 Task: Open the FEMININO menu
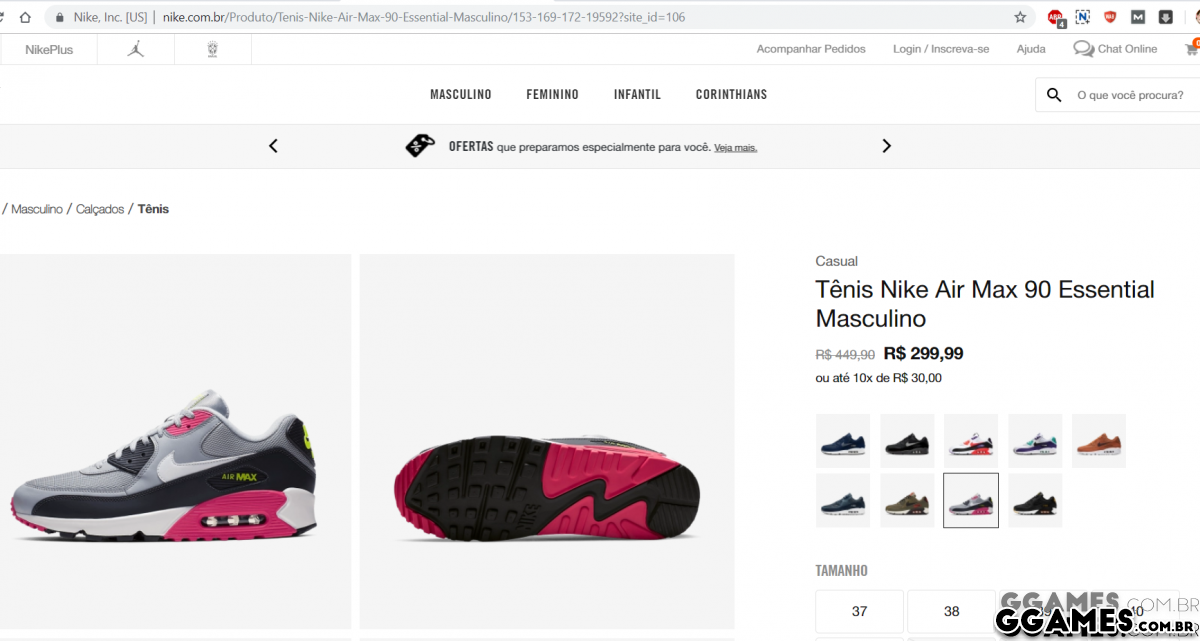point(553,94)
